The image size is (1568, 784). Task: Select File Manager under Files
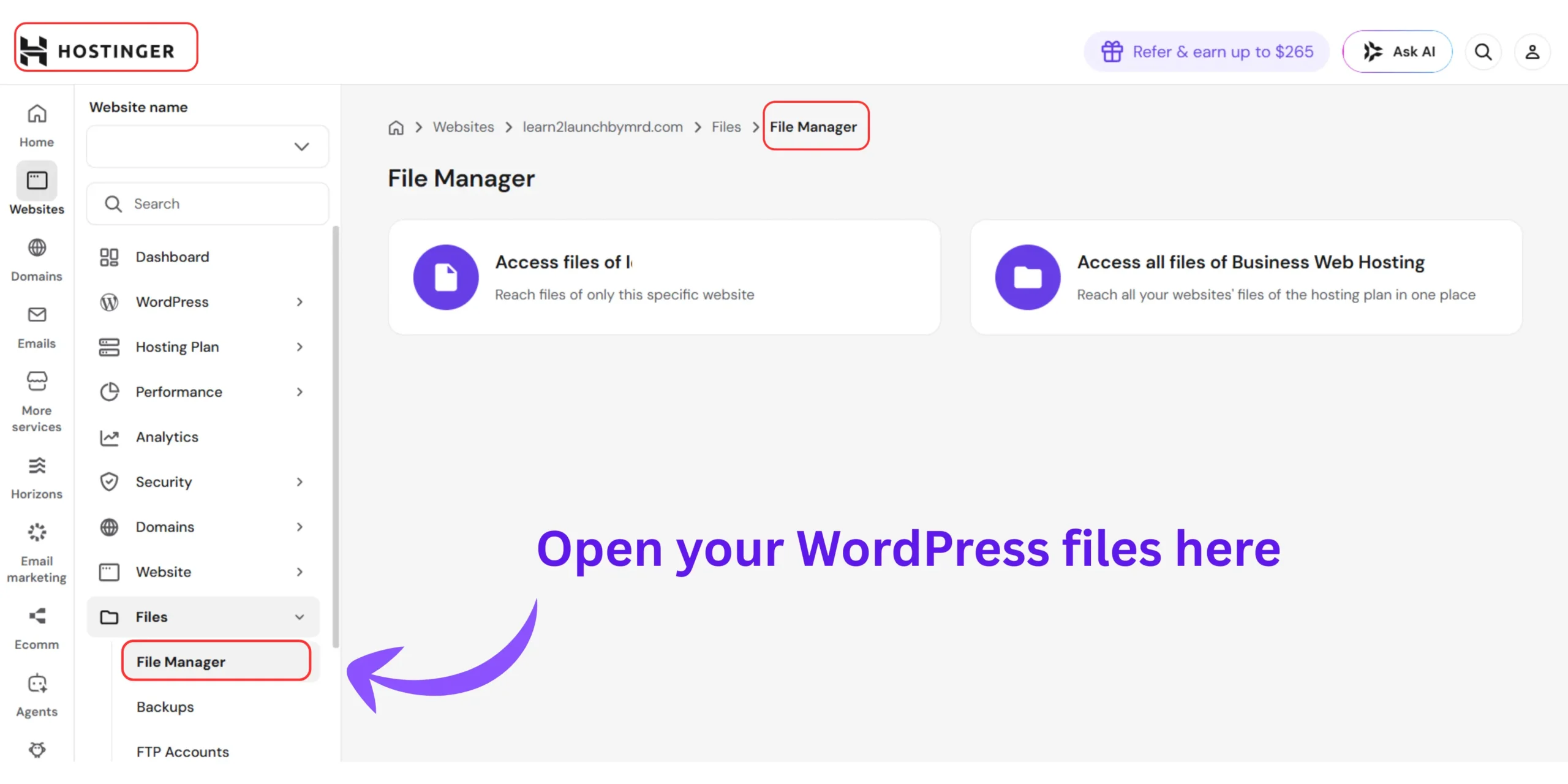(x=216, y=661)
